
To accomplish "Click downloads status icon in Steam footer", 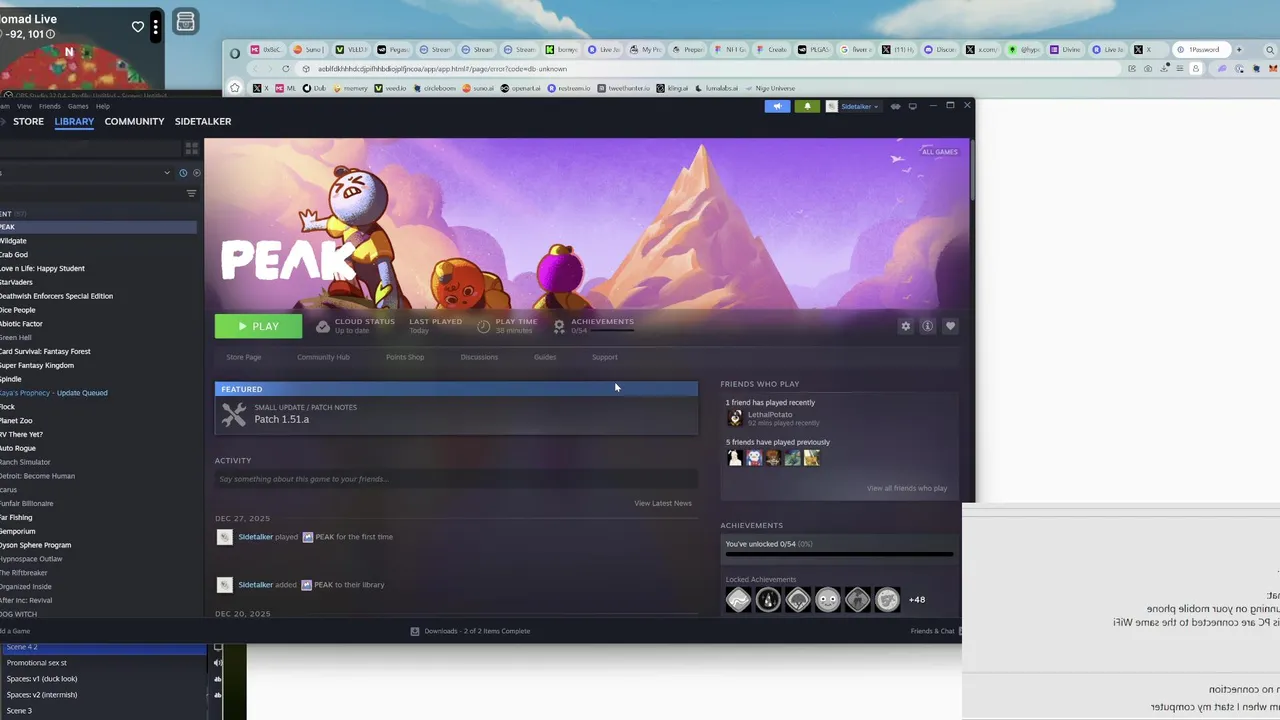I will click(x=415, y=631).
